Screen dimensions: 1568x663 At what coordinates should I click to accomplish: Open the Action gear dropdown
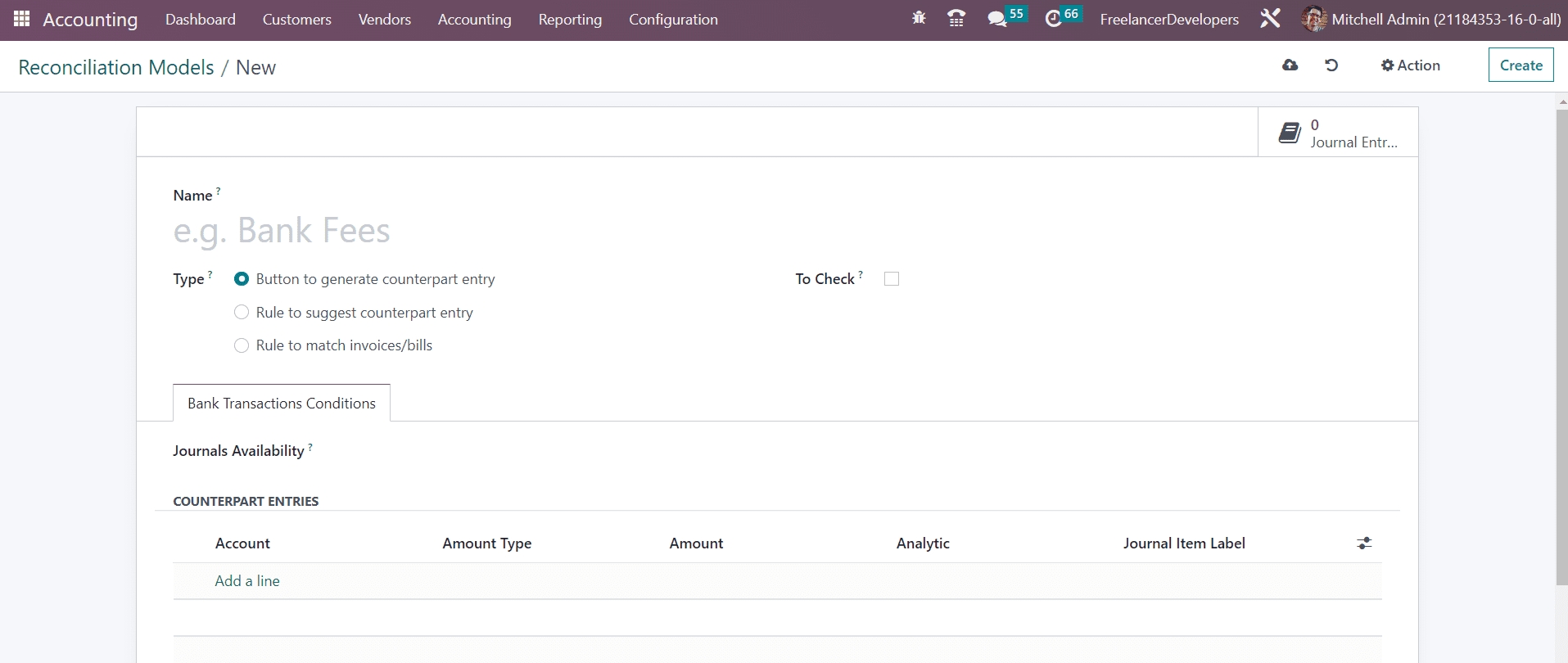pos(1410,65)
